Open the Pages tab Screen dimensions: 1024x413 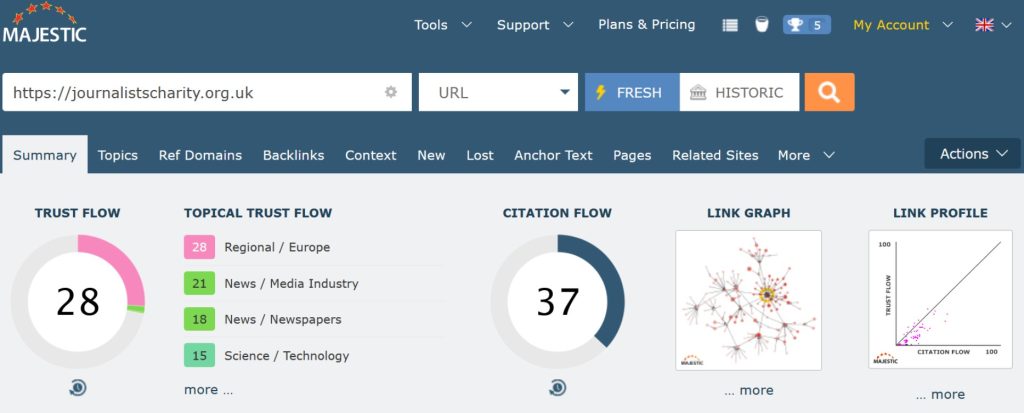point(632,156)
